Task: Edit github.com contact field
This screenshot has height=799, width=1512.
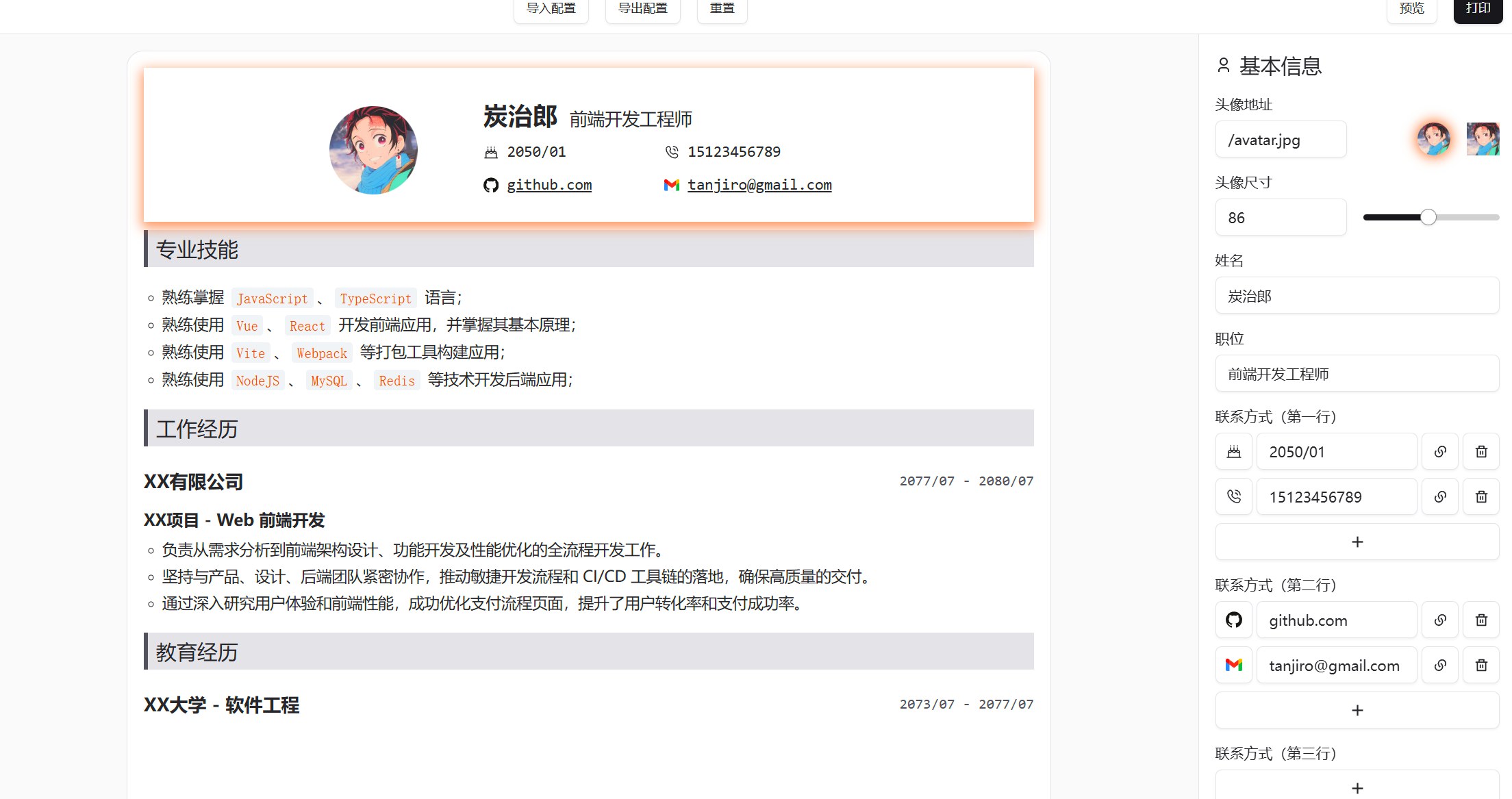Action: coord(1337,620)
